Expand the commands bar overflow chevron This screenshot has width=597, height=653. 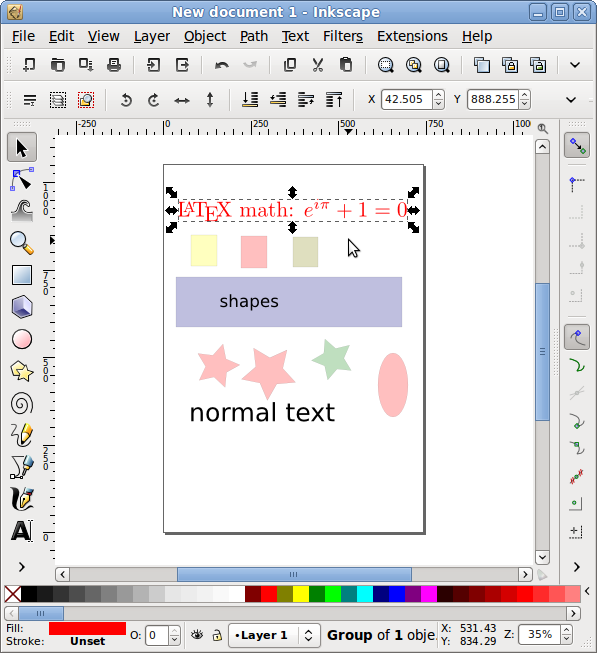tap(575, 65)
